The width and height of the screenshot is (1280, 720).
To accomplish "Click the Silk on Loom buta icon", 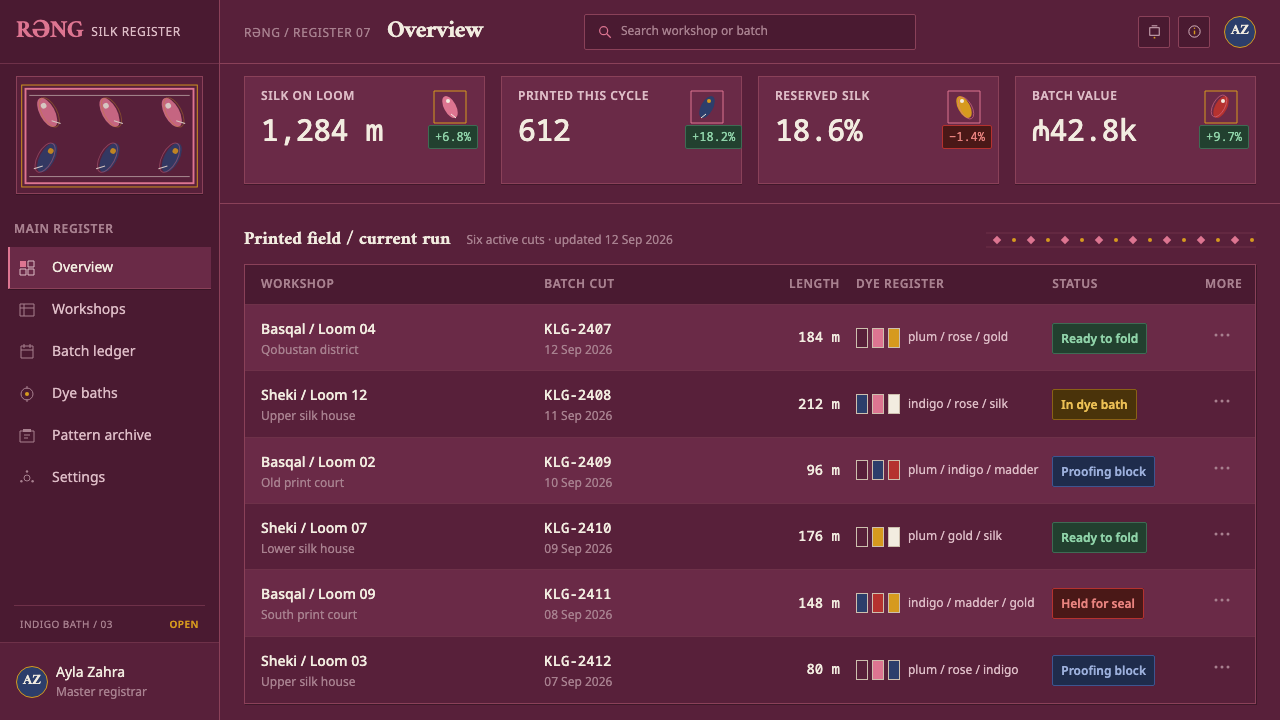I will coord(450,107).
